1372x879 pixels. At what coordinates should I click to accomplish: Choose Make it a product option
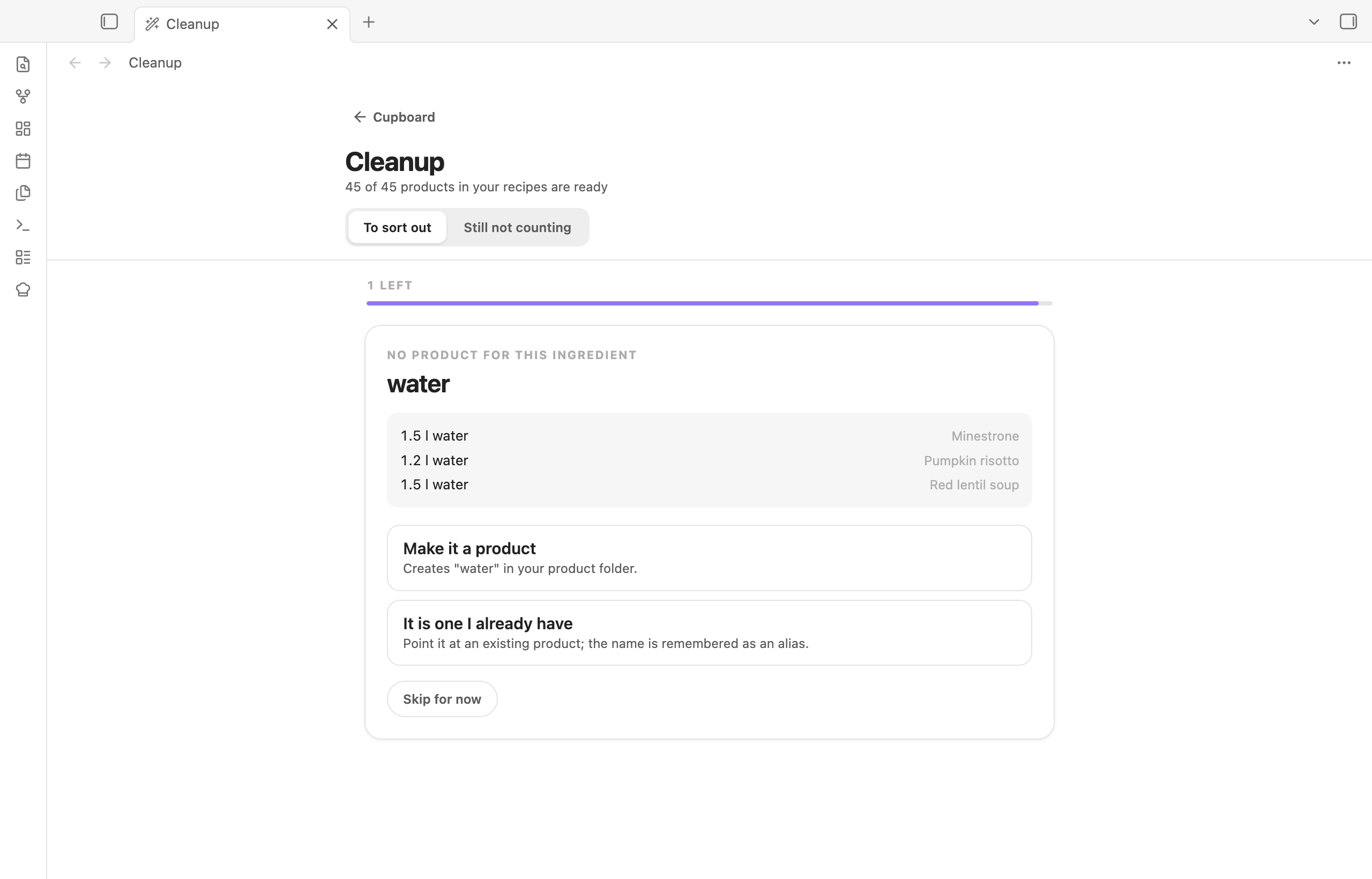coord(710,557)
